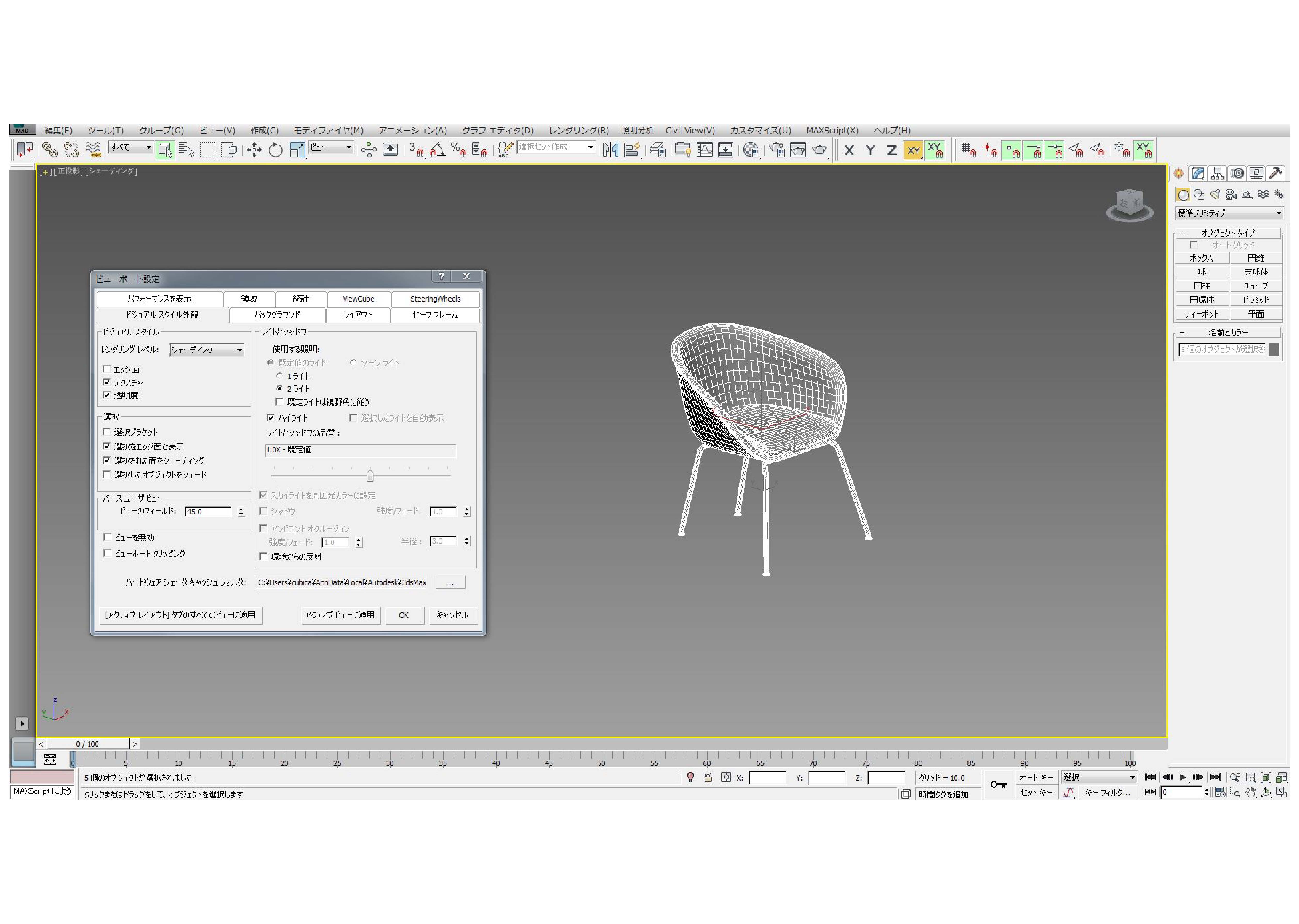Open the レンダリング レベル dropdown
Image resolution: width=1299 pixels, height=924 pixels.
pyautogui.click(x=207, y=350)
